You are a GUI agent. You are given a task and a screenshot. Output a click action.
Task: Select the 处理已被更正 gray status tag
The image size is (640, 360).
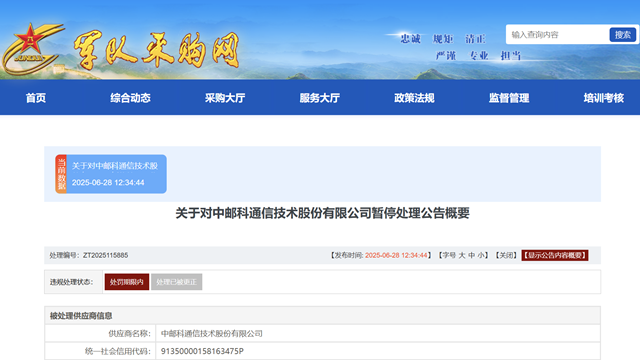pyautogui.click(x=176, y=282)
